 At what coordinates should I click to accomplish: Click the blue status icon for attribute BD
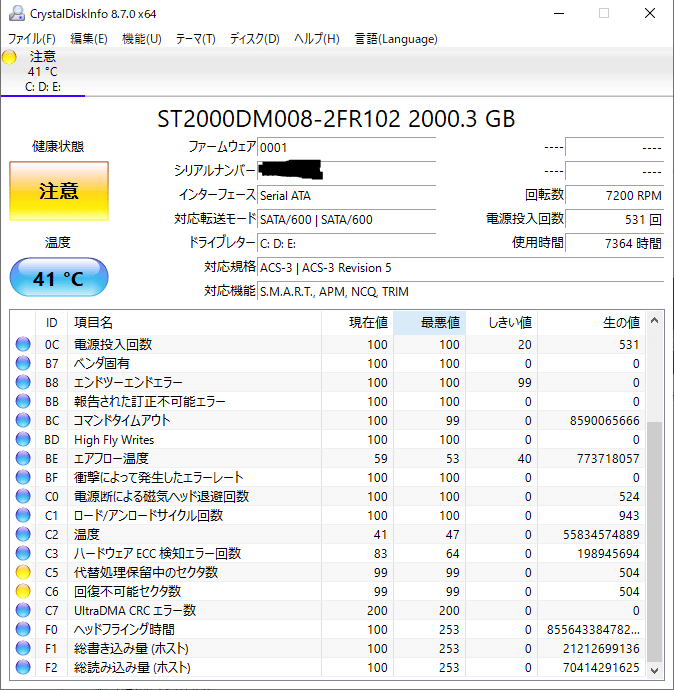tap(23, 439)
